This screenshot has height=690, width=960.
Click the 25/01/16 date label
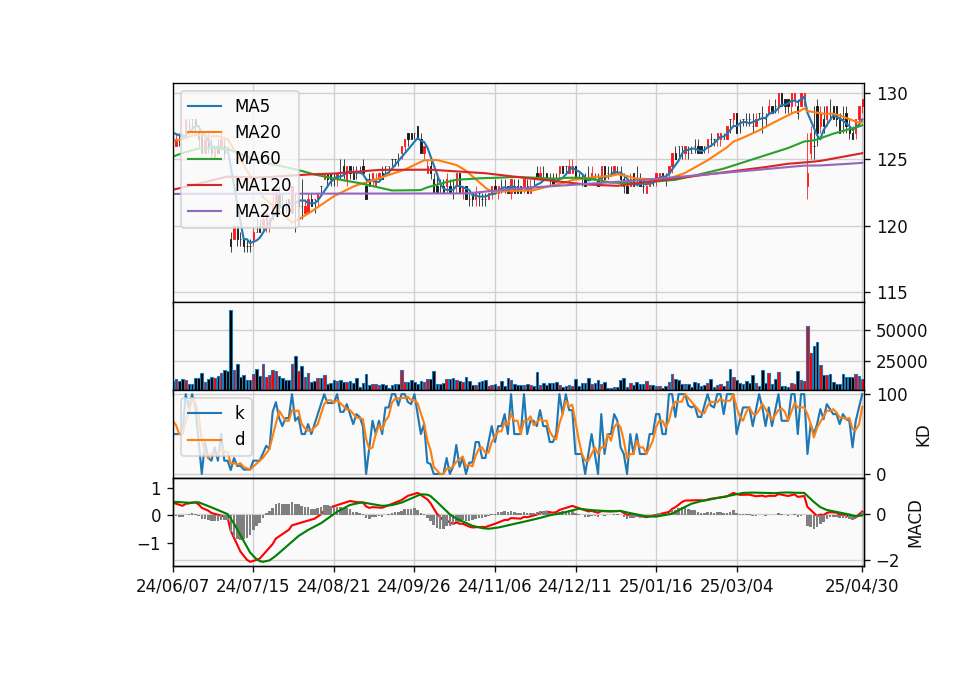click(656, 586)
